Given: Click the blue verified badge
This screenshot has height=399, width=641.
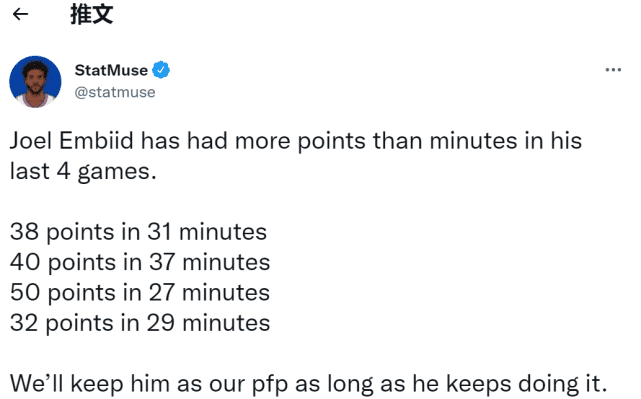Looking at the screenshot, I should (x=161, y=70).
